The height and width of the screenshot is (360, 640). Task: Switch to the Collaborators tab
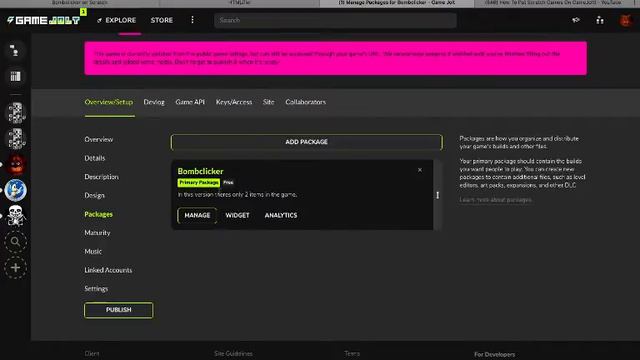tap(306, 102)
